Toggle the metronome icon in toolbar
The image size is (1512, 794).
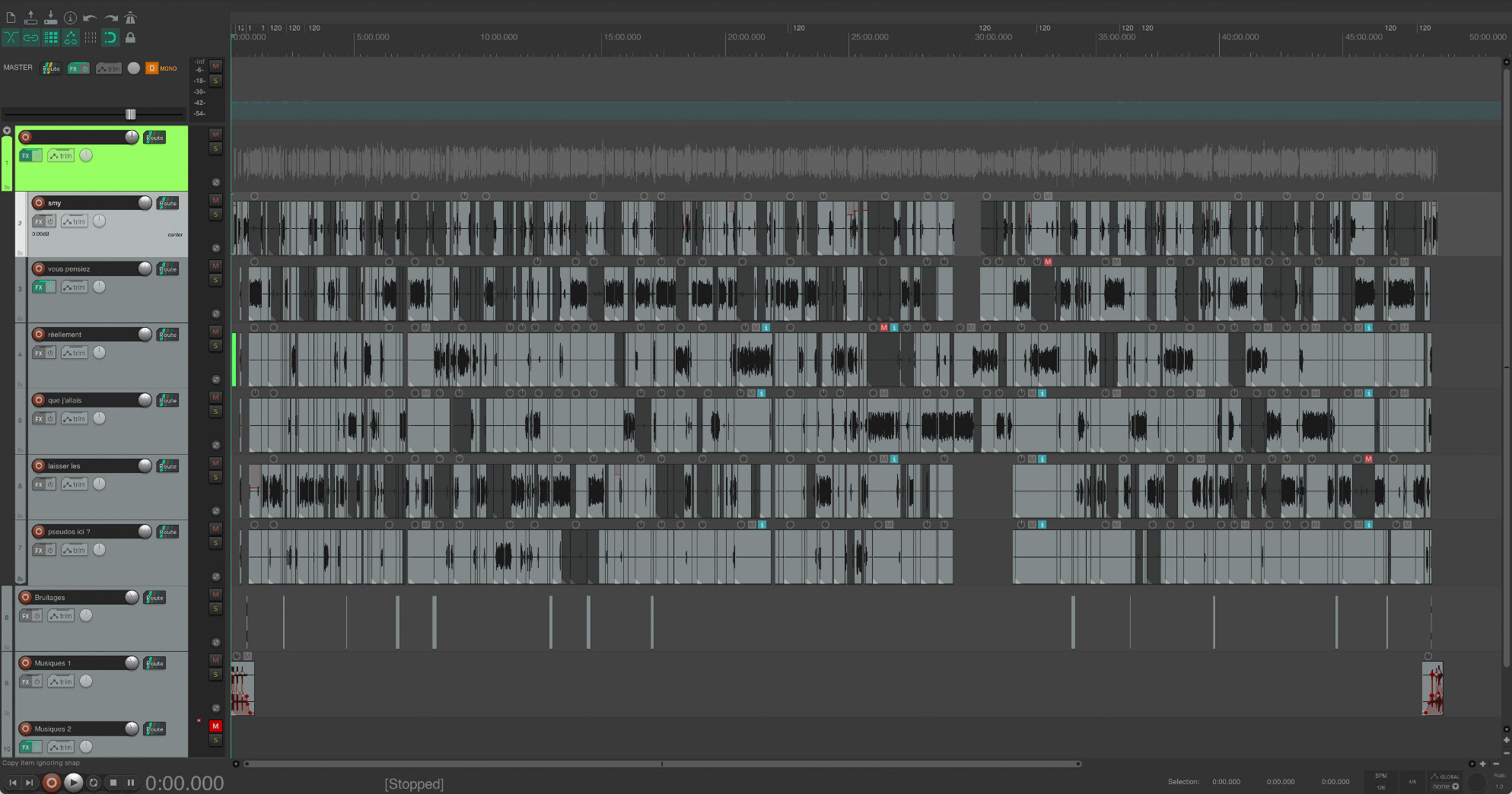130,17
